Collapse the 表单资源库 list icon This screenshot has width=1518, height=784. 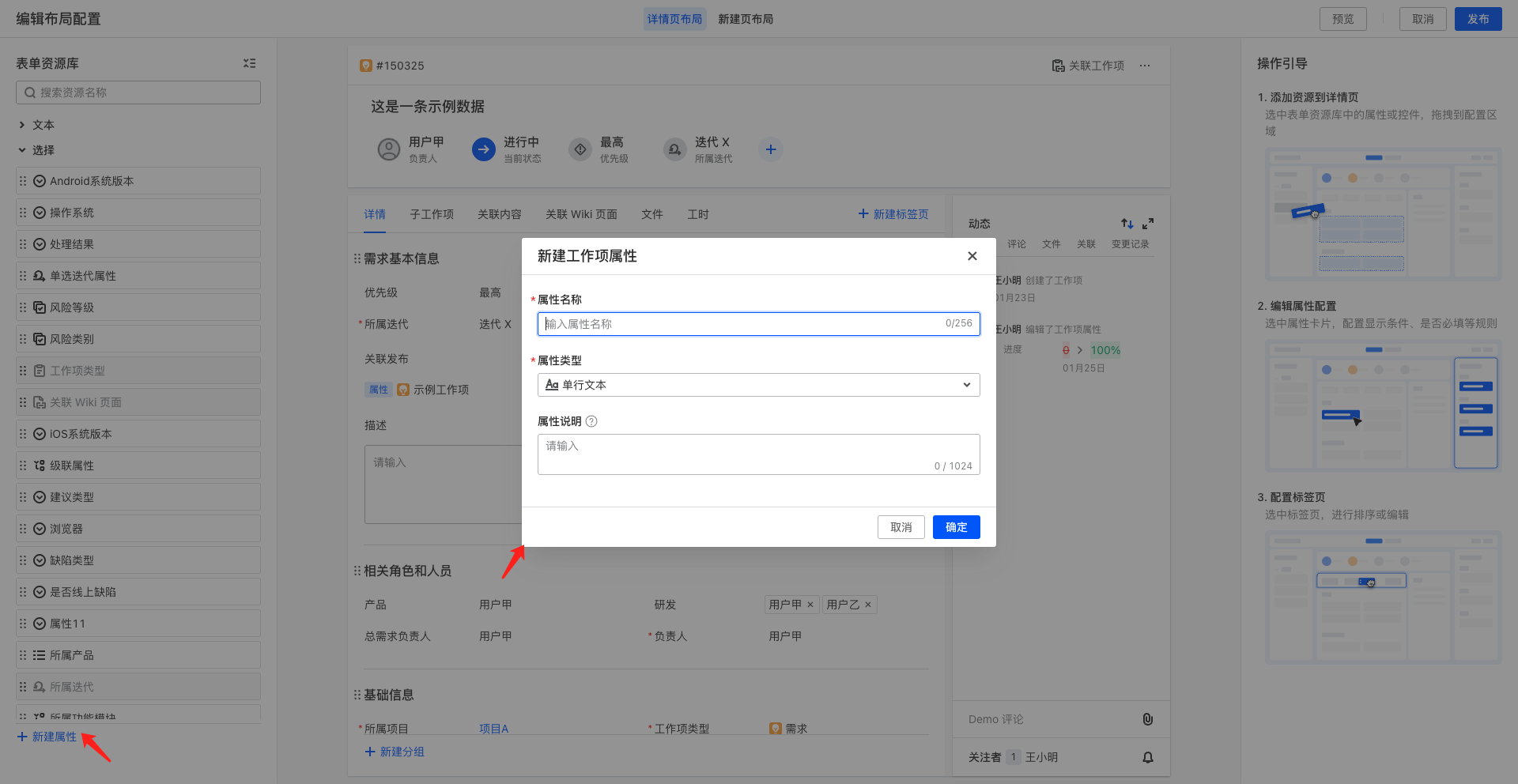pyautogui.click(x=250, y=63)
